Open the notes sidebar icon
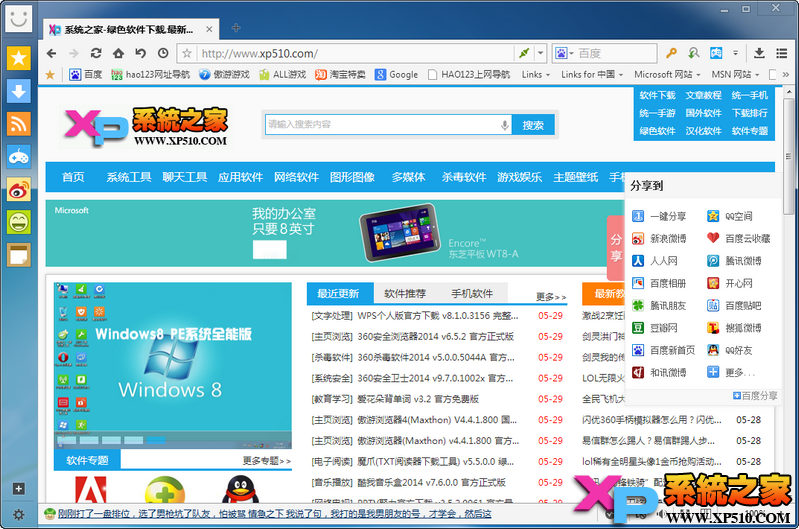Viewport: 799px width, 529px height. (19, 255)
